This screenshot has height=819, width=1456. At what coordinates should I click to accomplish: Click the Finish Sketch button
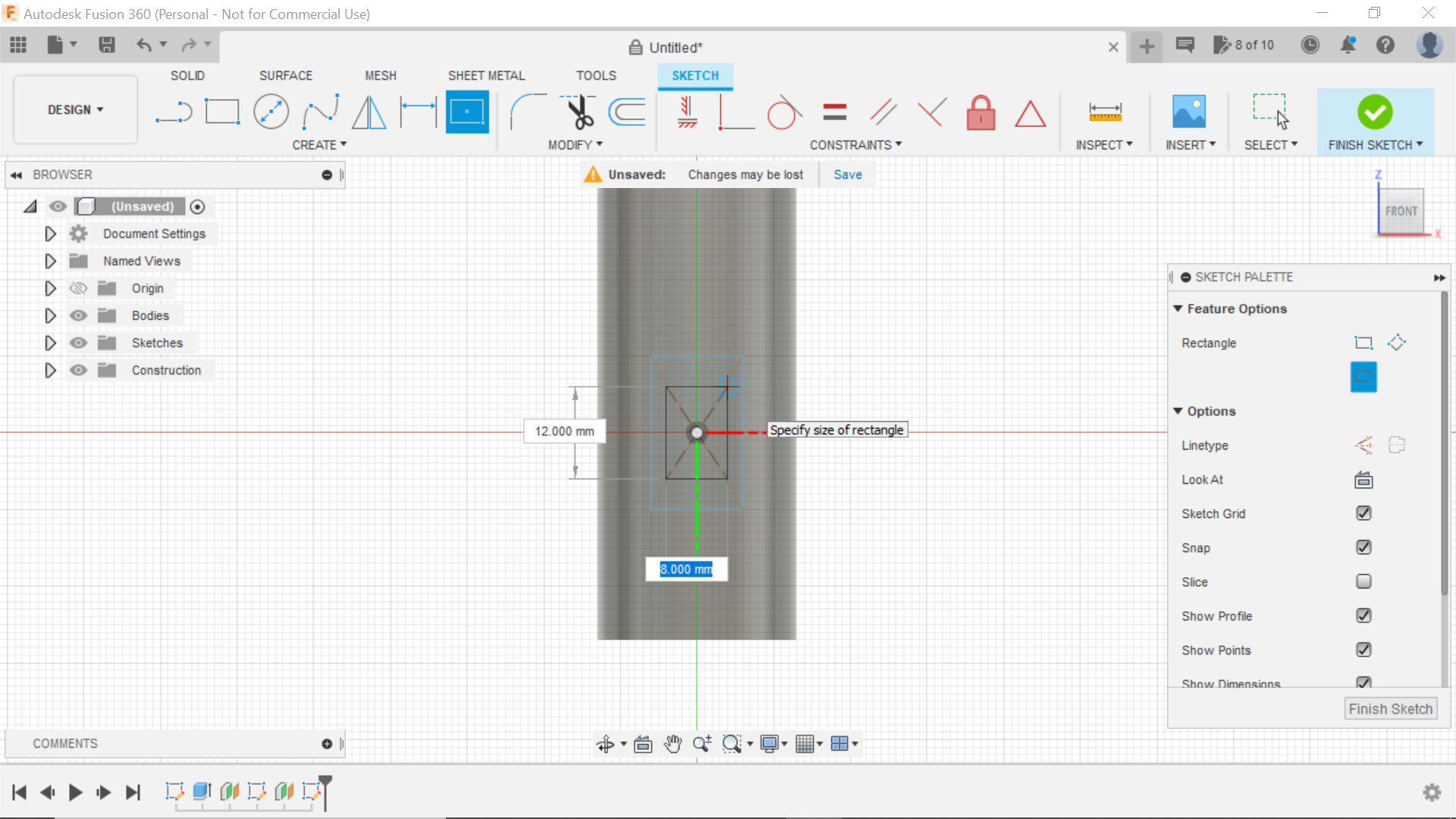click(1375, 112)
